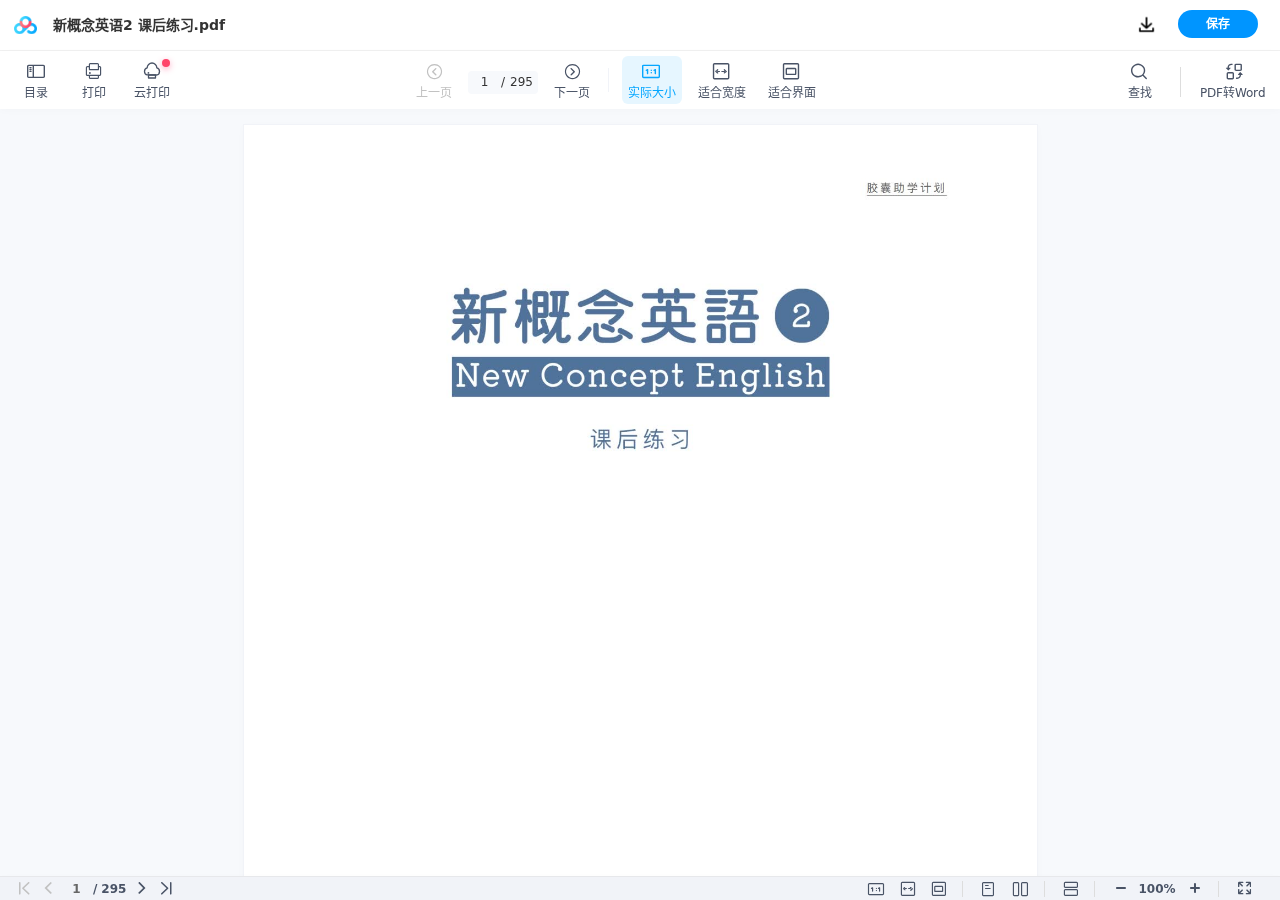Click bottom bar actual size icon

point(876,888)
